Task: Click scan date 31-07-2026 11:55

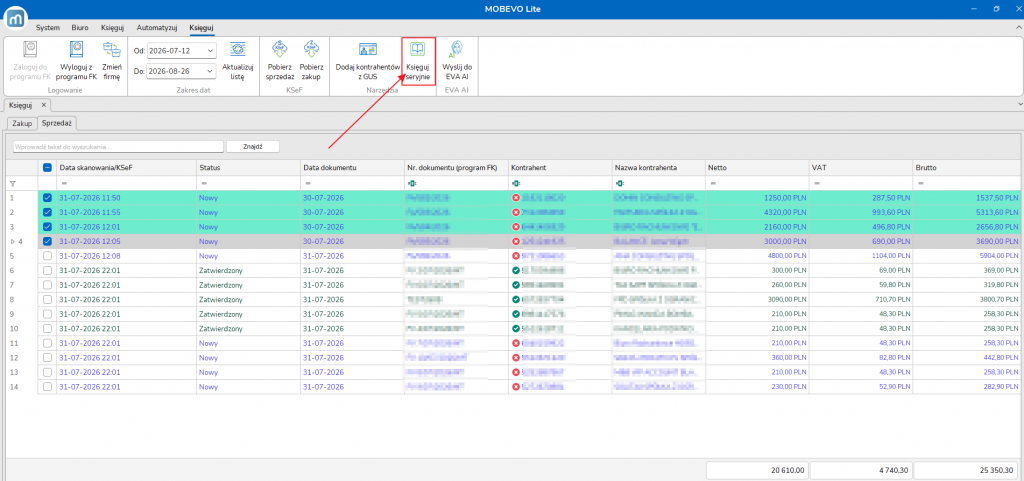Action: [89, 212]
